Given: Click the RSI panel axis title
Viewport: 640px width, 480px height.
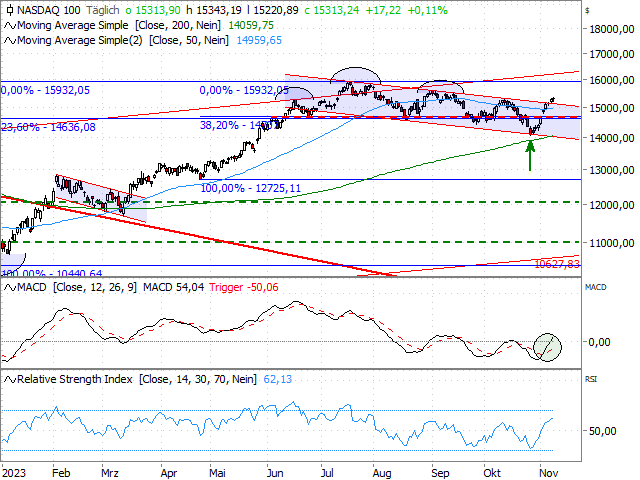Looking at the screenshot, I should click(x=591, y=379).
